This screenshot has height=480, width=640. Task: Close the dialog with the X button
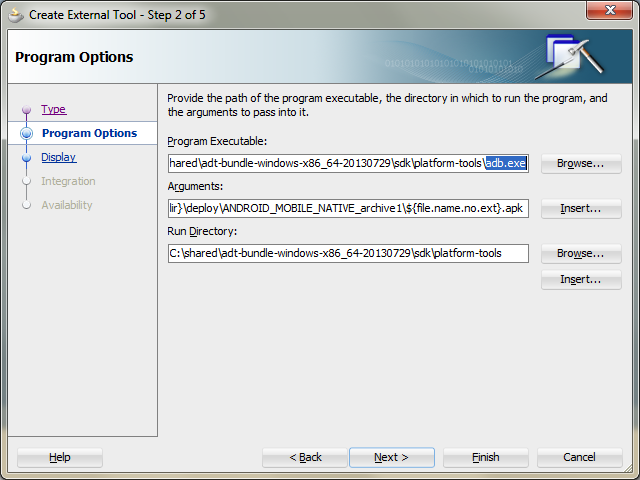click(x=609, y=10)
